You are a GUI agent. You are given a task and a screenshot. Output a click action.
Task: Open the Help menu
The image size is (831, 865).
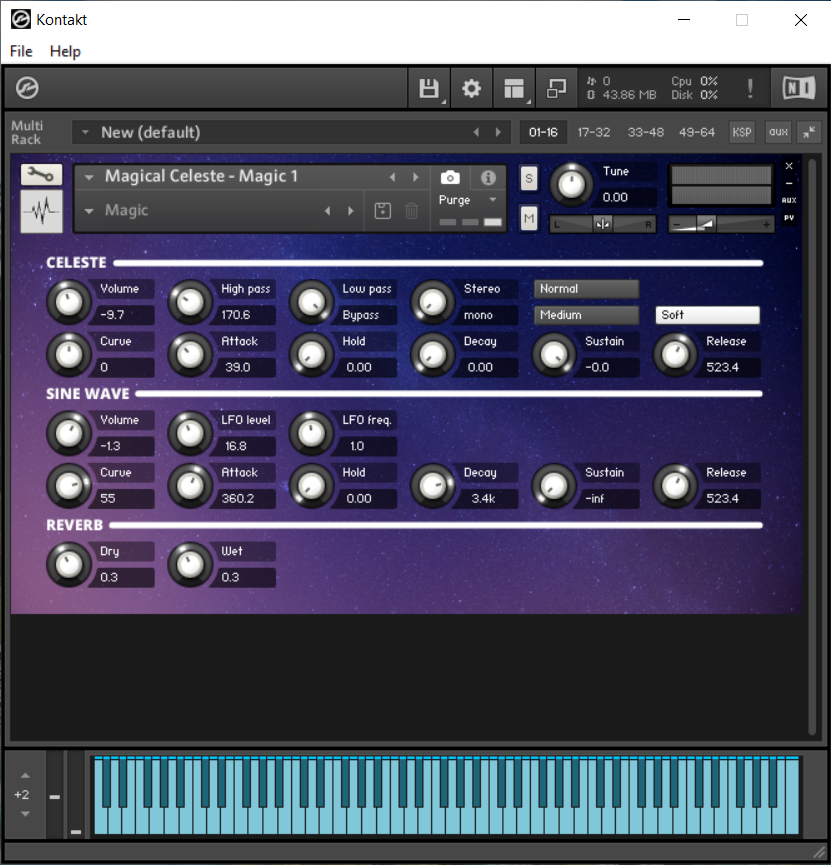(x=65, y=51)
